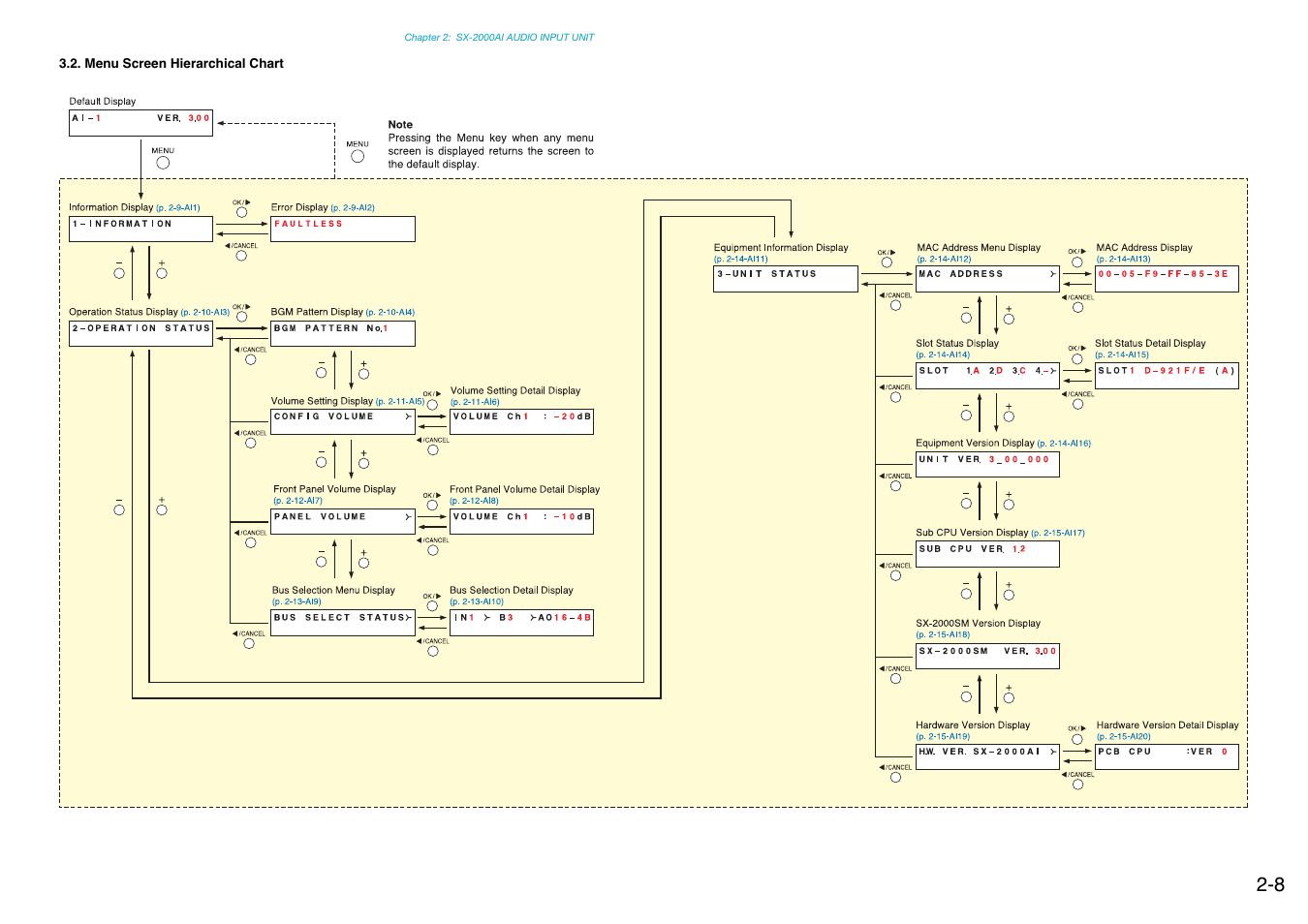
Task: Click the 'AI-1 VER. 3.00' default display box
Action: (x=141, y=123)
